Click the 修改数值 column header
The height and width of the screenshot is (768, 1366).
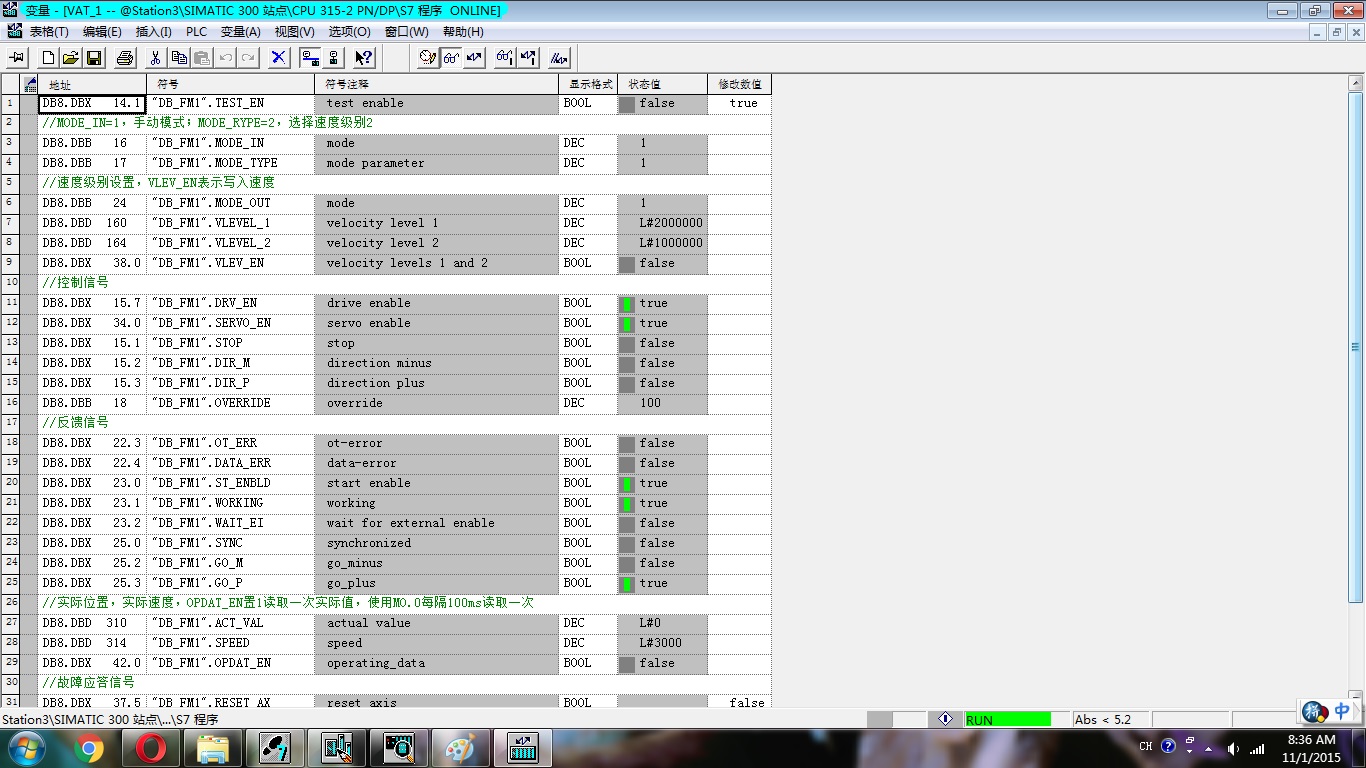[739, 84]
